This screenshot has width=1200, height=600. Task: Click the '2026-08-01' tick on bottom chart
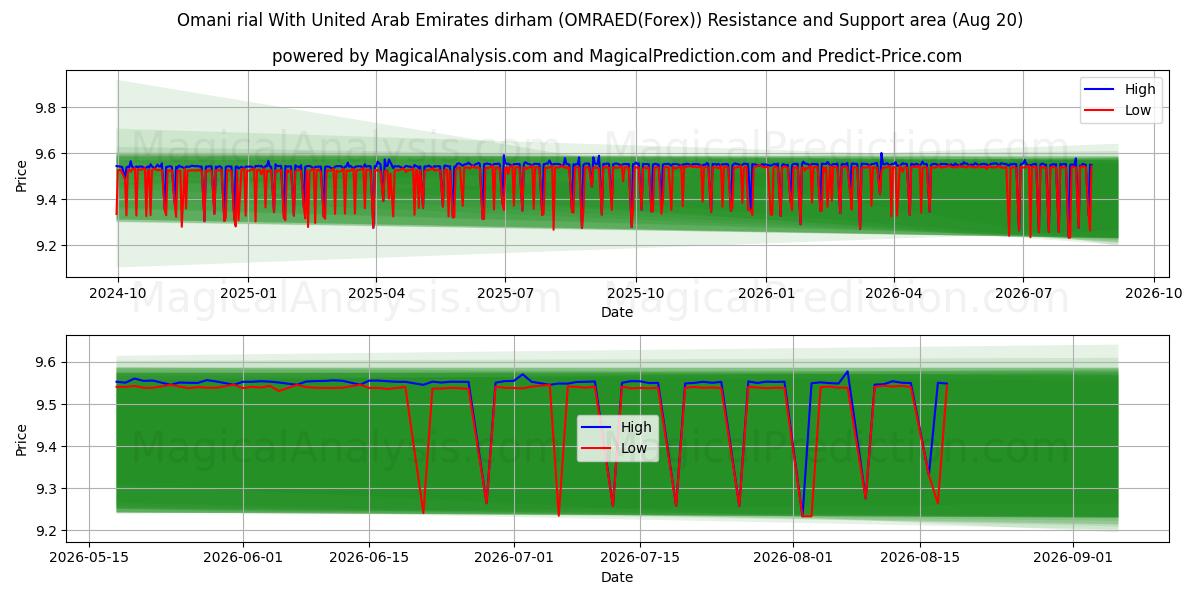pyautogui.click(x=794, y=559)
